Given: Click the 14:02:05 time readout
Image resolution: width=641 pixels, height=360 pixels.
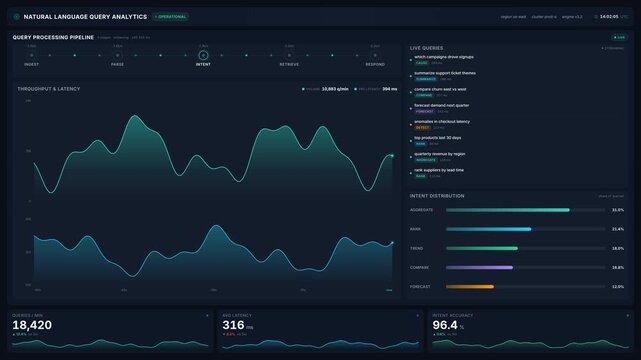Looking at the screenshot, I should coord(609,17).
